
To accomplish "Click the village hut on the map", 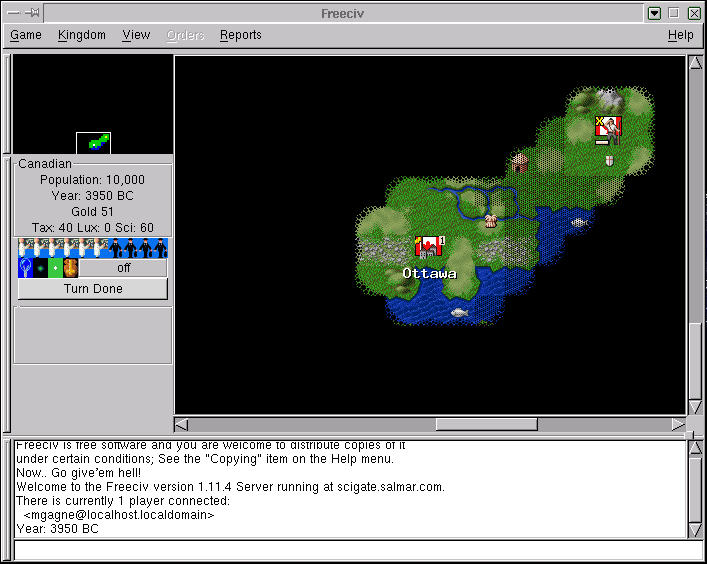I will [x=519, y=162].
